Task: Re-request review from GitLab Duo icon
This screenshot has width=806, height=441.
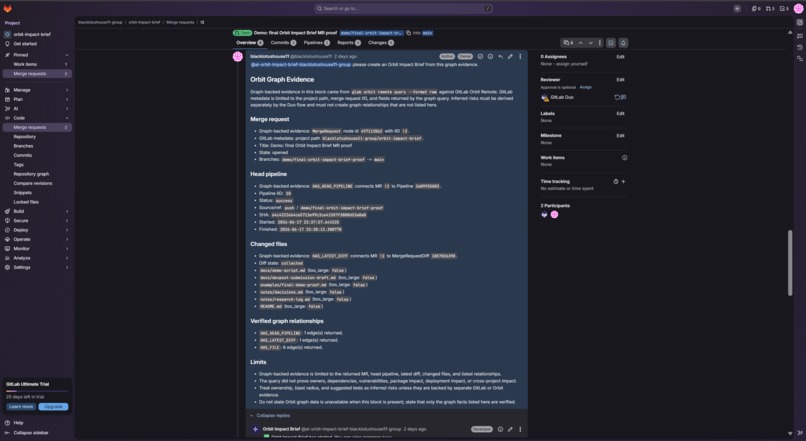Action: 617,97
